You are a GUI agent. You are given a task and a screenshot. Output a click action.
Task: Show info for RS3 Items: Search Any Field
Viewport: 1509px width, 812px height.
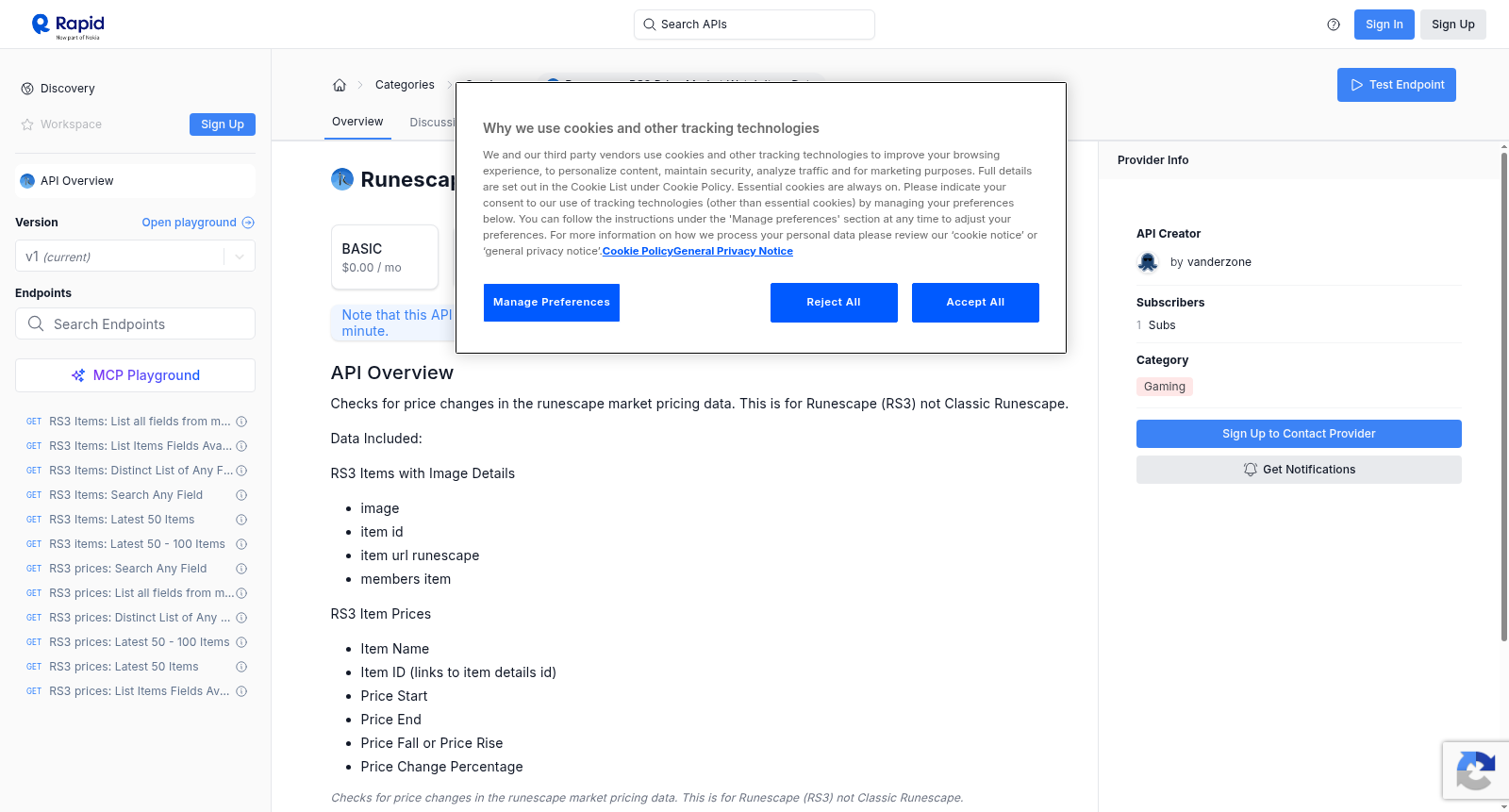click(x=241, y=495)
